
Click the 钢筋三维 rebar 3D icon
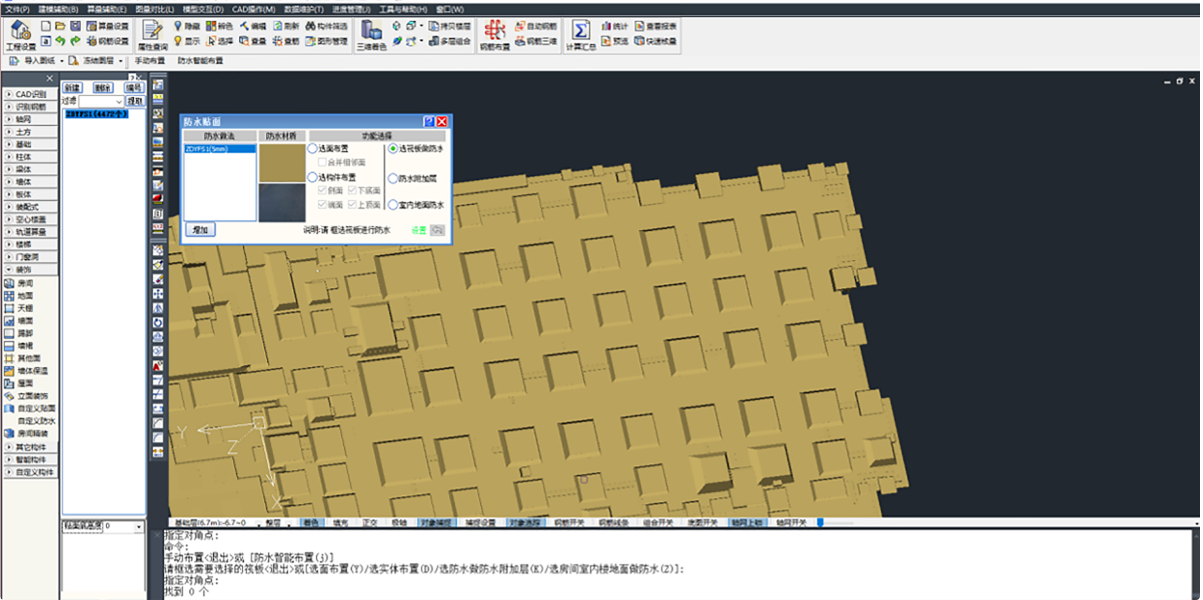(x=535, y=42)
